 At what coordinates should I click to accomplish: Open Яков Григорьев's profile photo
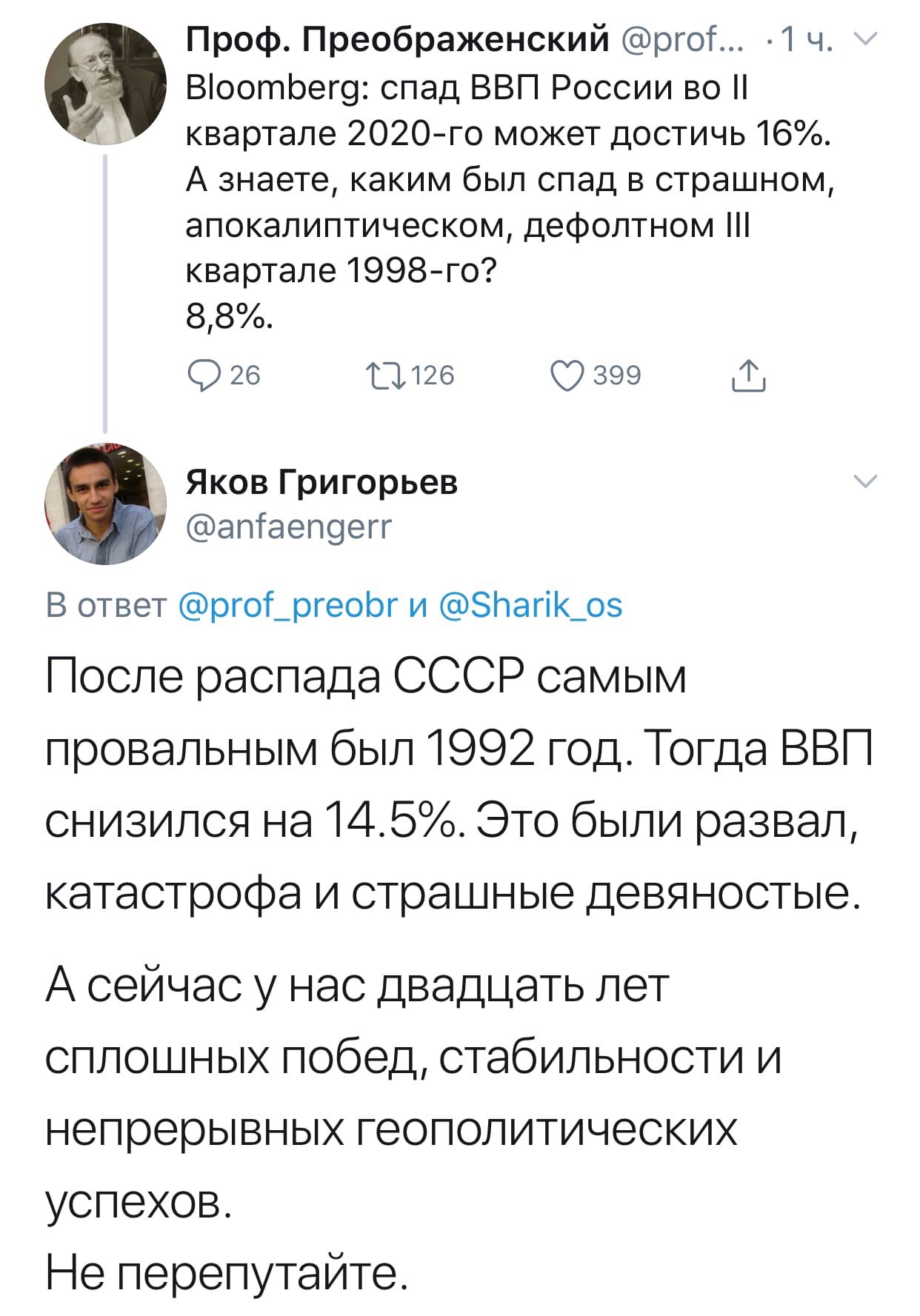[x=104, y=504]
